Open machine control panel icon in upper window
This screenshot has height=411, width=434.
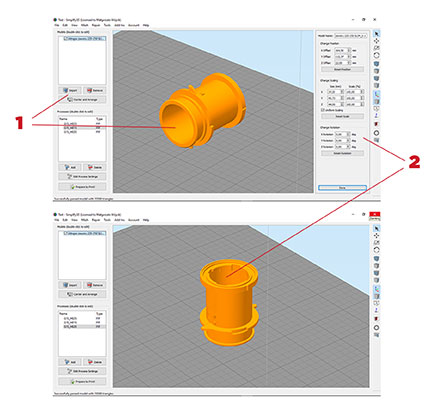[376, 140]
